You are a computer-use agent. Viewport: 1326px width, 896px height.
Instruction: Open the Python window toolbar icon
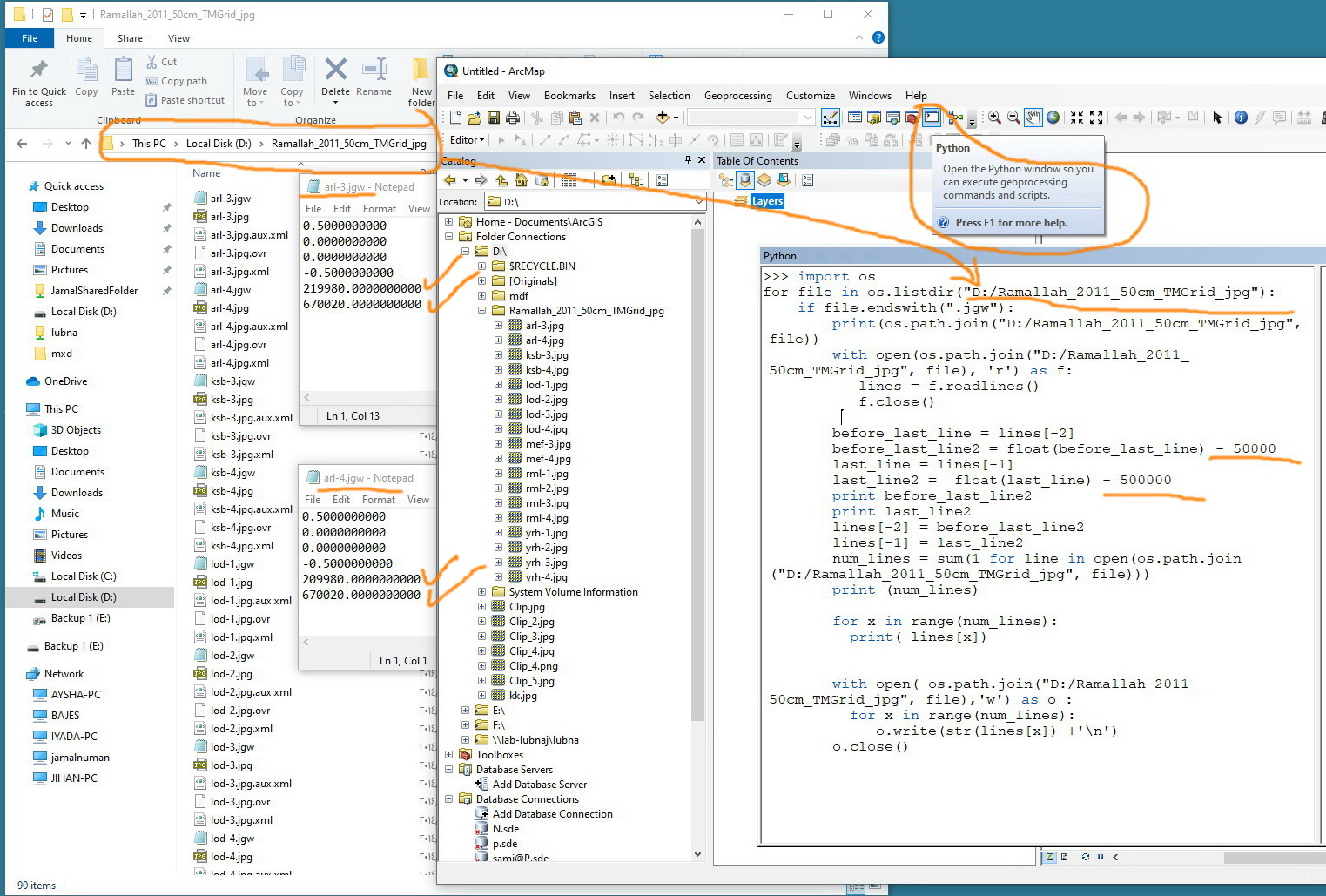tap(932, 118)
